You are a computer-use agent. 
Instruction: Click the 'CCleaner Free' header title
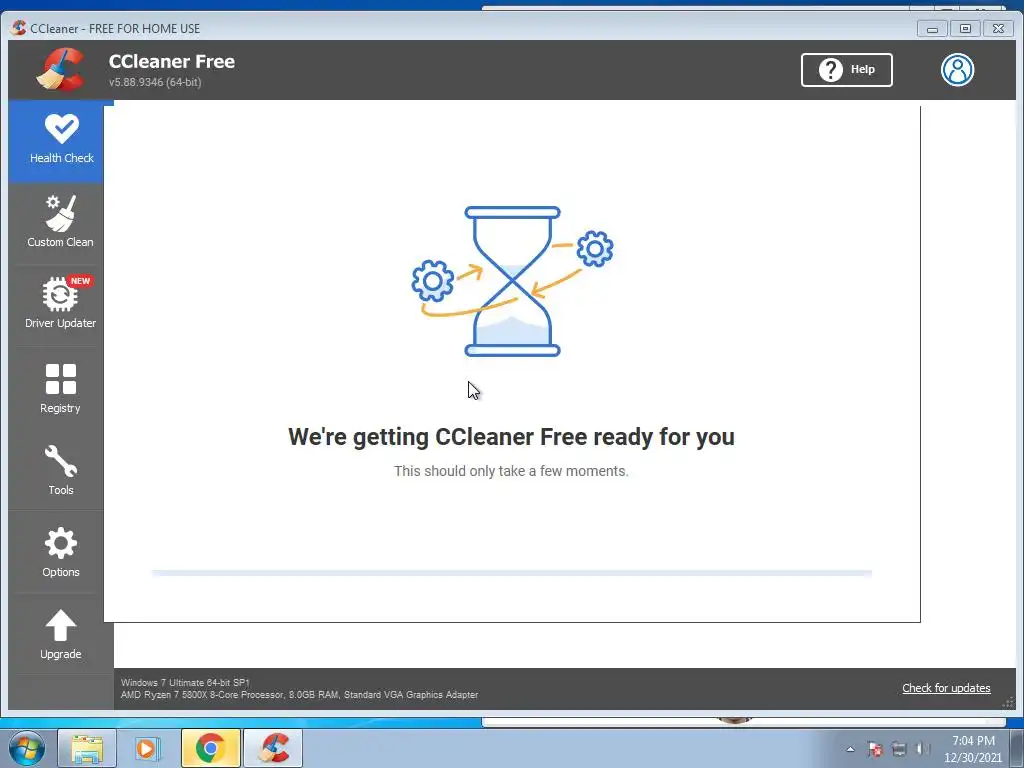pos(172,61)
